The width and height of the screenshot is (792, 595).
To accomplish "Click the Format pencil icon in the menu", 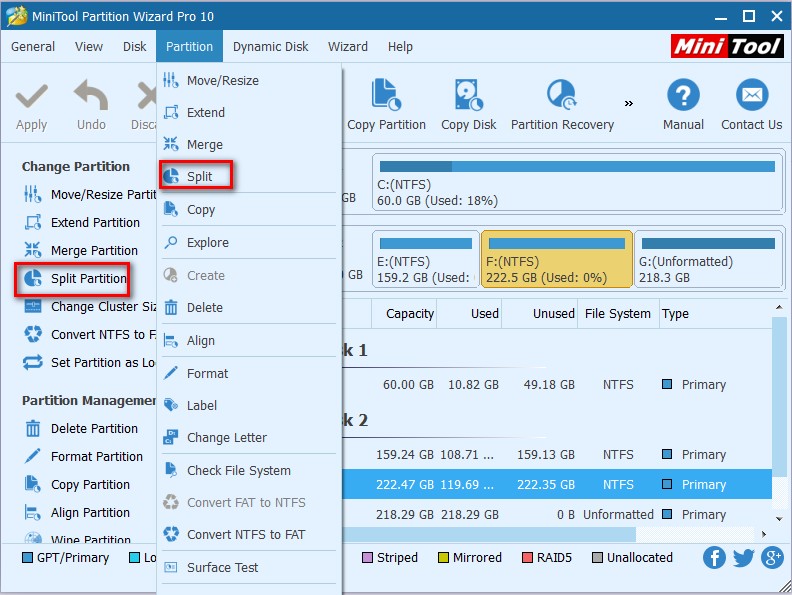I will click(x=171, y=373).
